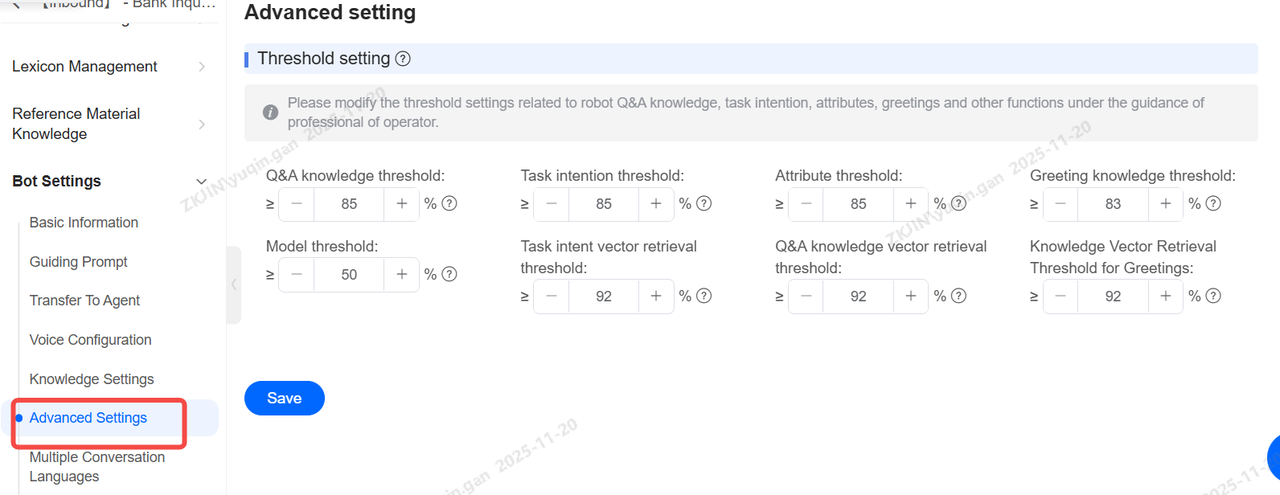
Task: Click help icon for Q&A knowledge vector retrieval
Action: click(x=959, y=296)
